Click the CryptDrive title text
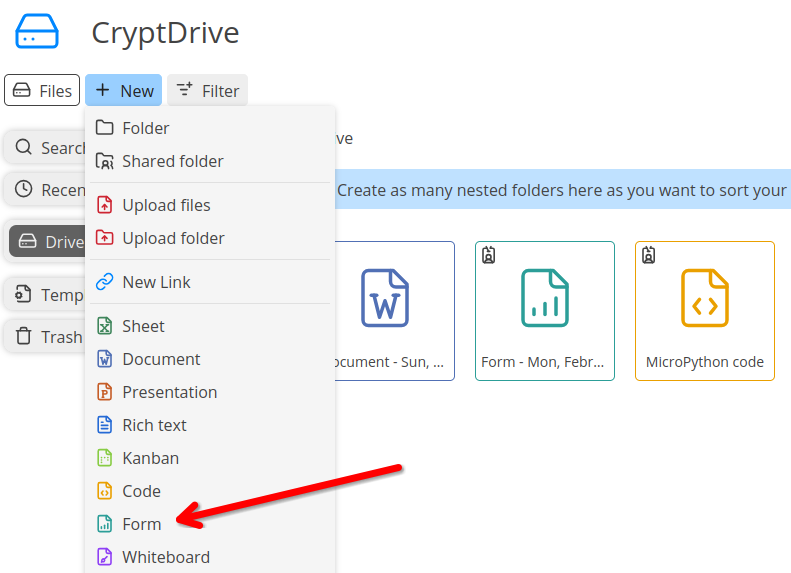The width and height of the screenshot is (791, 573). click(x=165, y=33)
